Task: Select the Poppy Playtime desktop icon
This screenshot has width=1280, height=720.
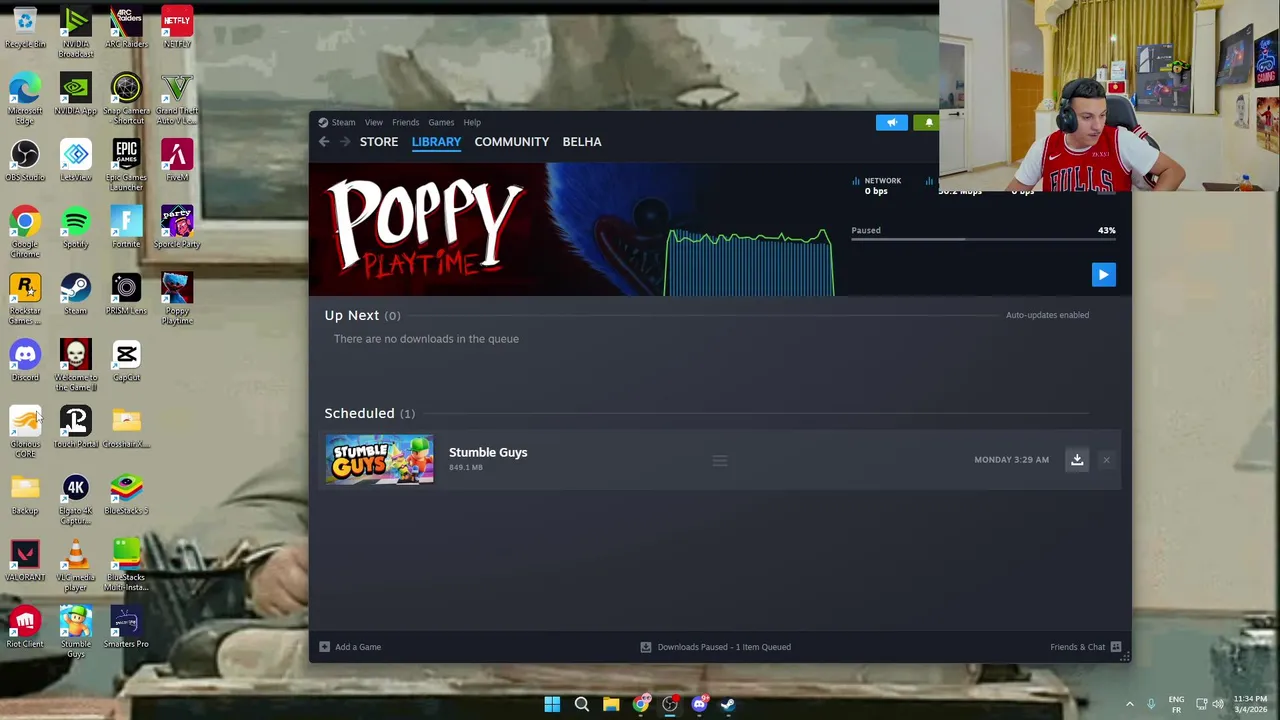Action: (x=177, y=299)
